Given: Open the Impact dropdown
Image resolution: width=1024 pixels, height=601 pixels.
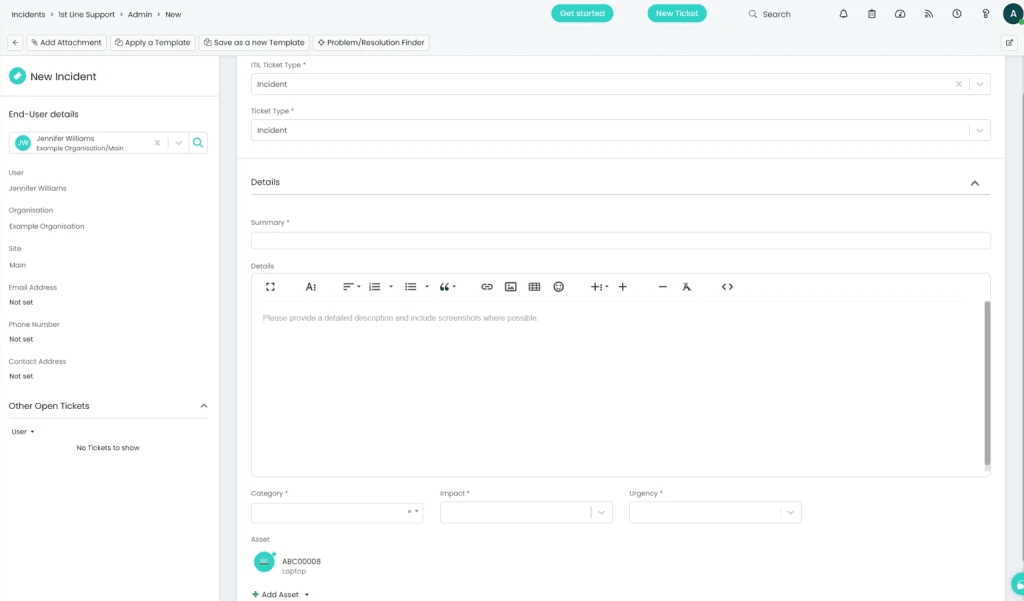Looking at the screenshot, I should tap(601, 512).
